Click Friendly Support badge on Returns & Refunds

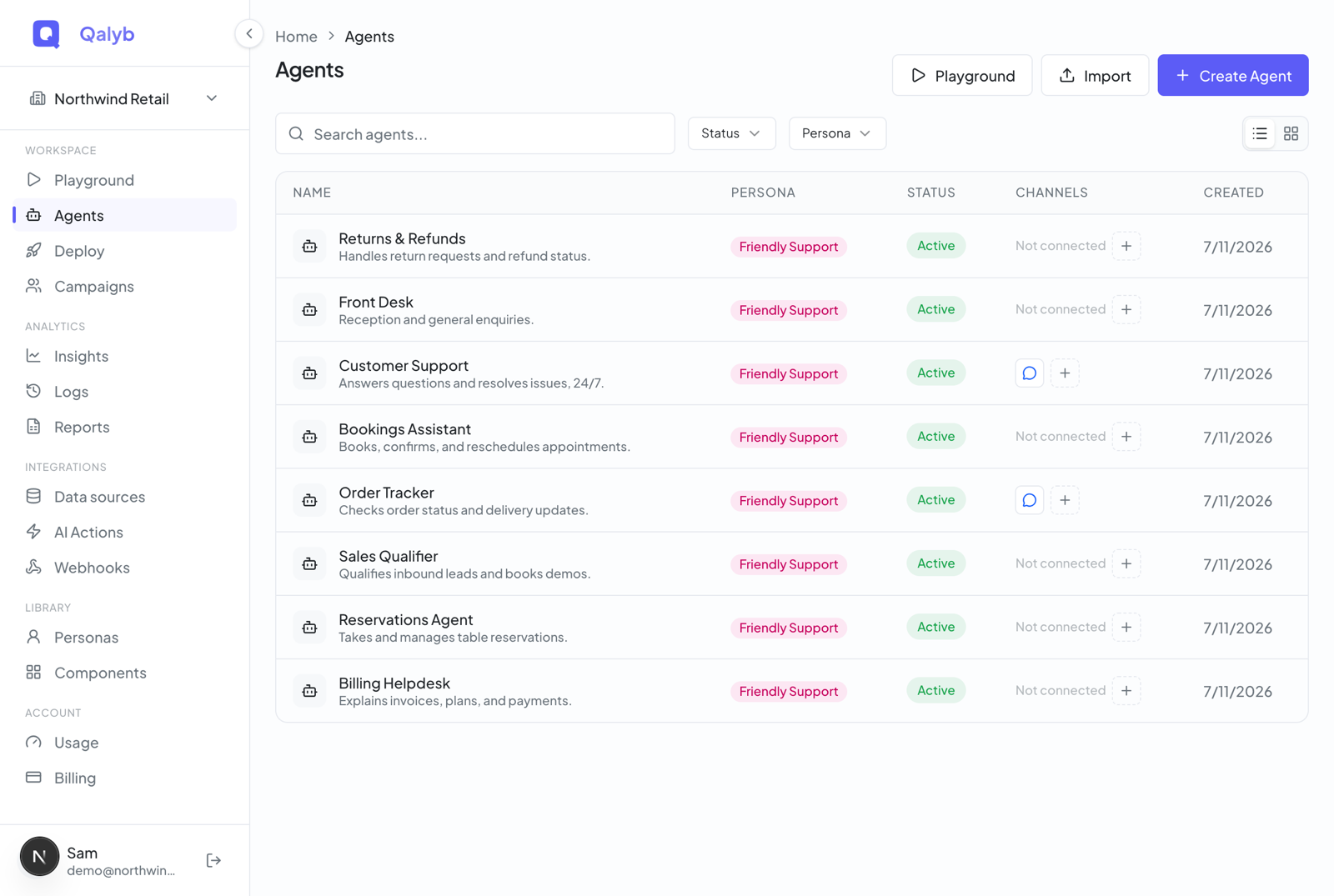click(x=789, y=247)
